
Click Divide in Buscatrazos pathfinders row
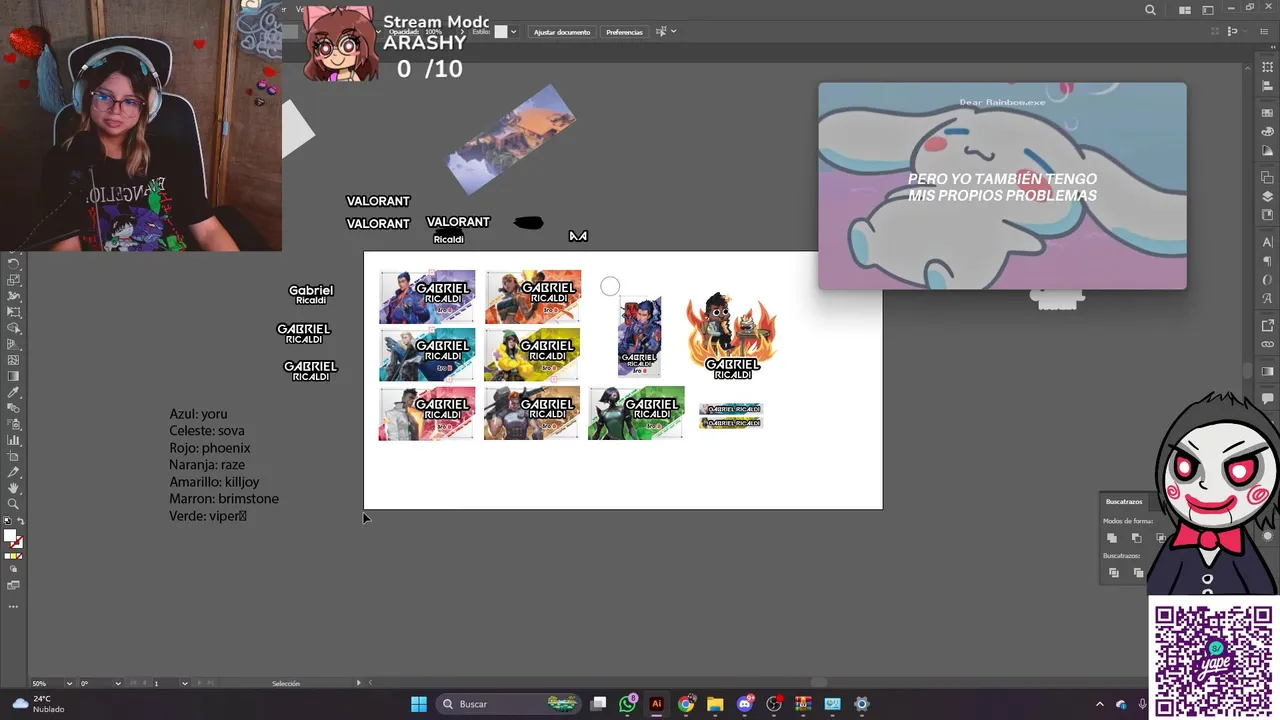coord(1114,573)
